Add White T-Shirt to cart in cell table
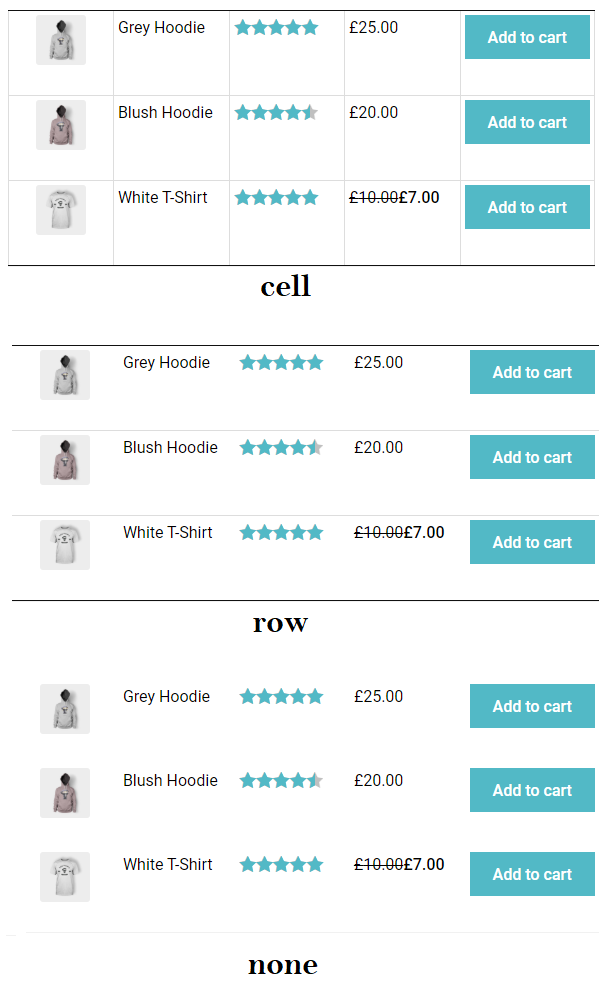Viewport: 616px width, 1000px height. point(527,207)
